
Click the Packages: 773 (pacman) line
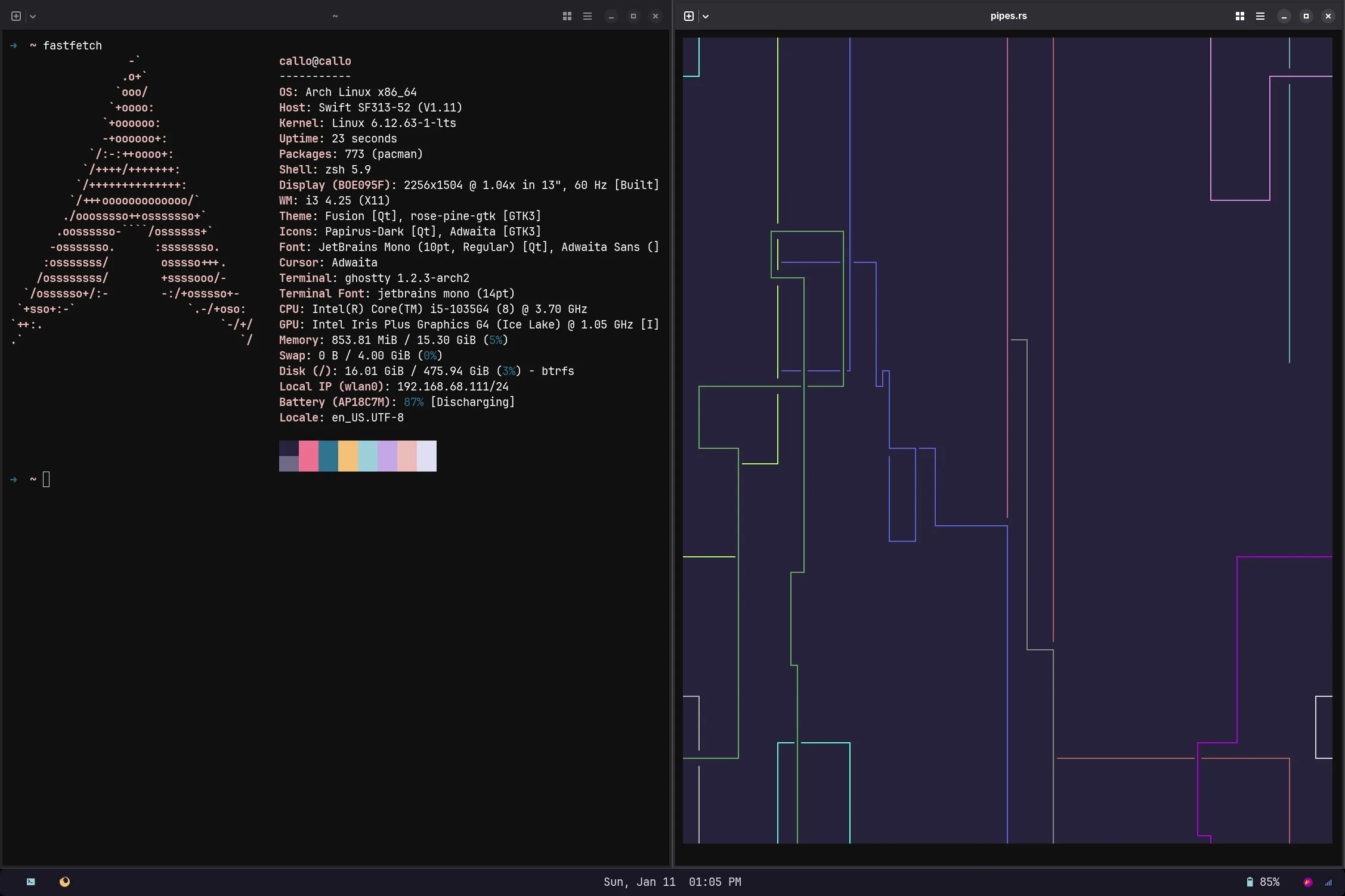[x=351, y=154]
